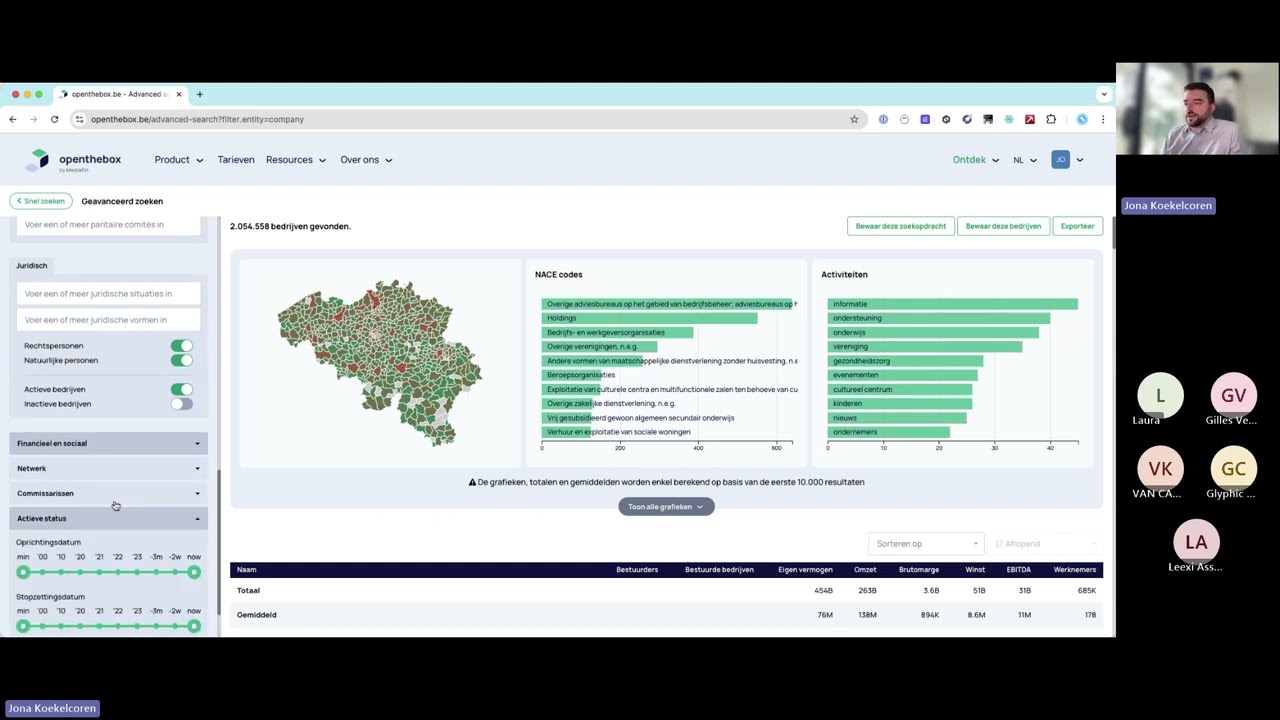This screenshot has height=720, width=1280.
Task: Click the purple square extension icon
Action: (925, 119)
